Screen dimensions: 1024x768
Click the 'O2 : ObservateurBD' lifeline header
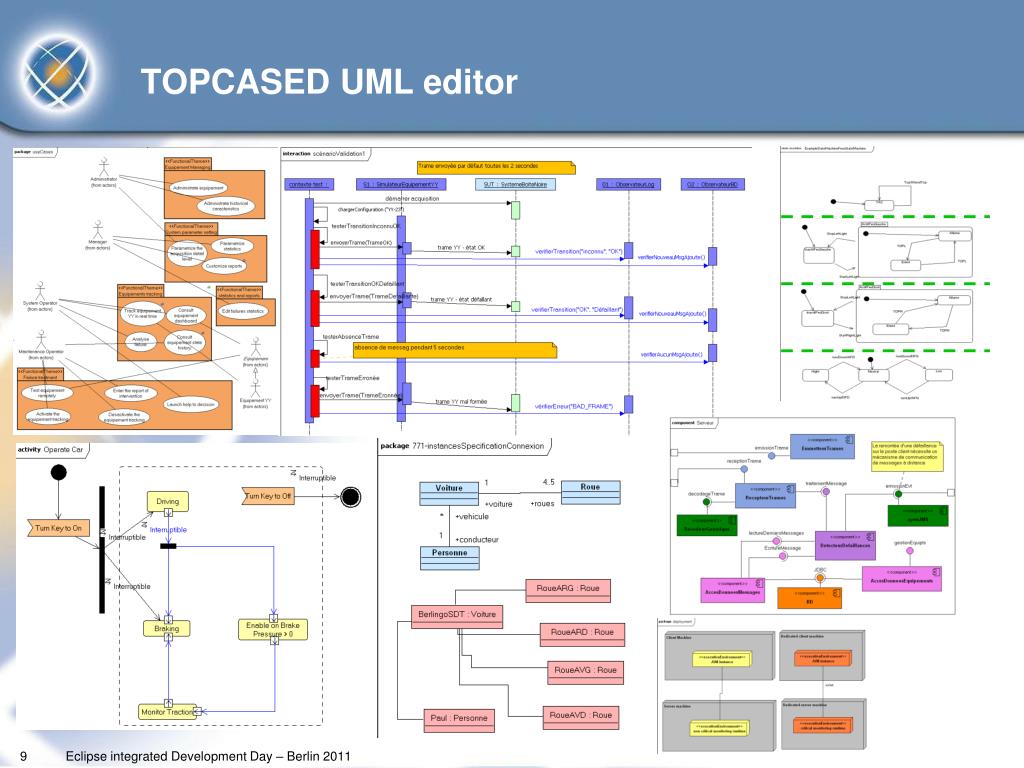(712, 185)
